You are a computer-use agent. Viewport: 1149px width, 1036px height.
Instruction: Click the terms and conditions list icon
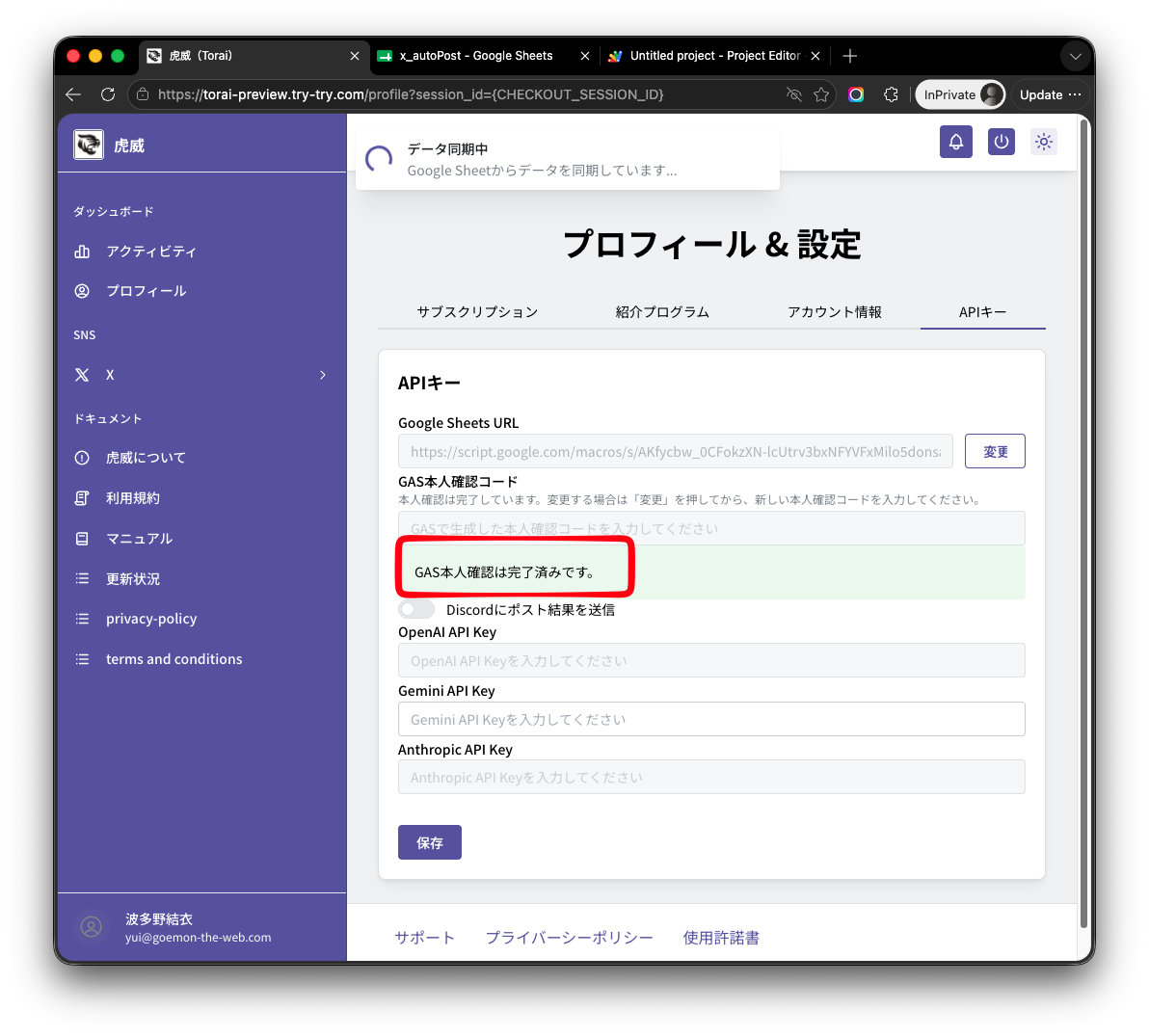82,659
